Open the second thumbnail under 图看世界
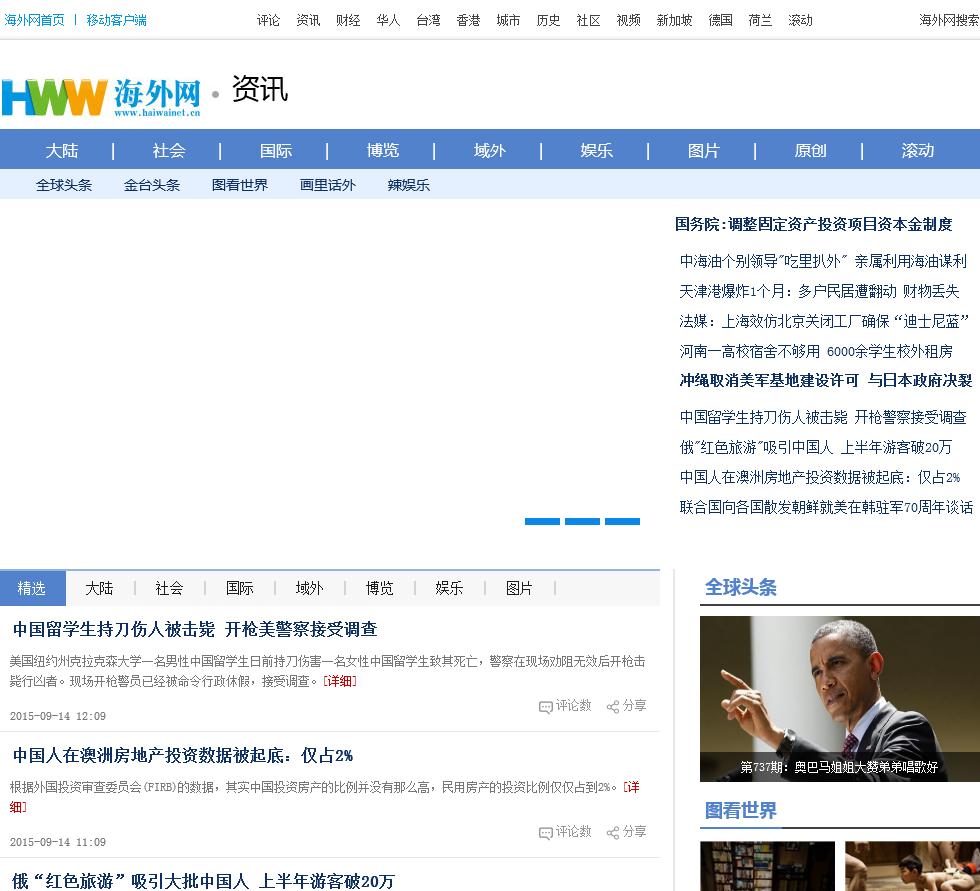Viewport: 980px width, 891px height. tap(912, 866)
